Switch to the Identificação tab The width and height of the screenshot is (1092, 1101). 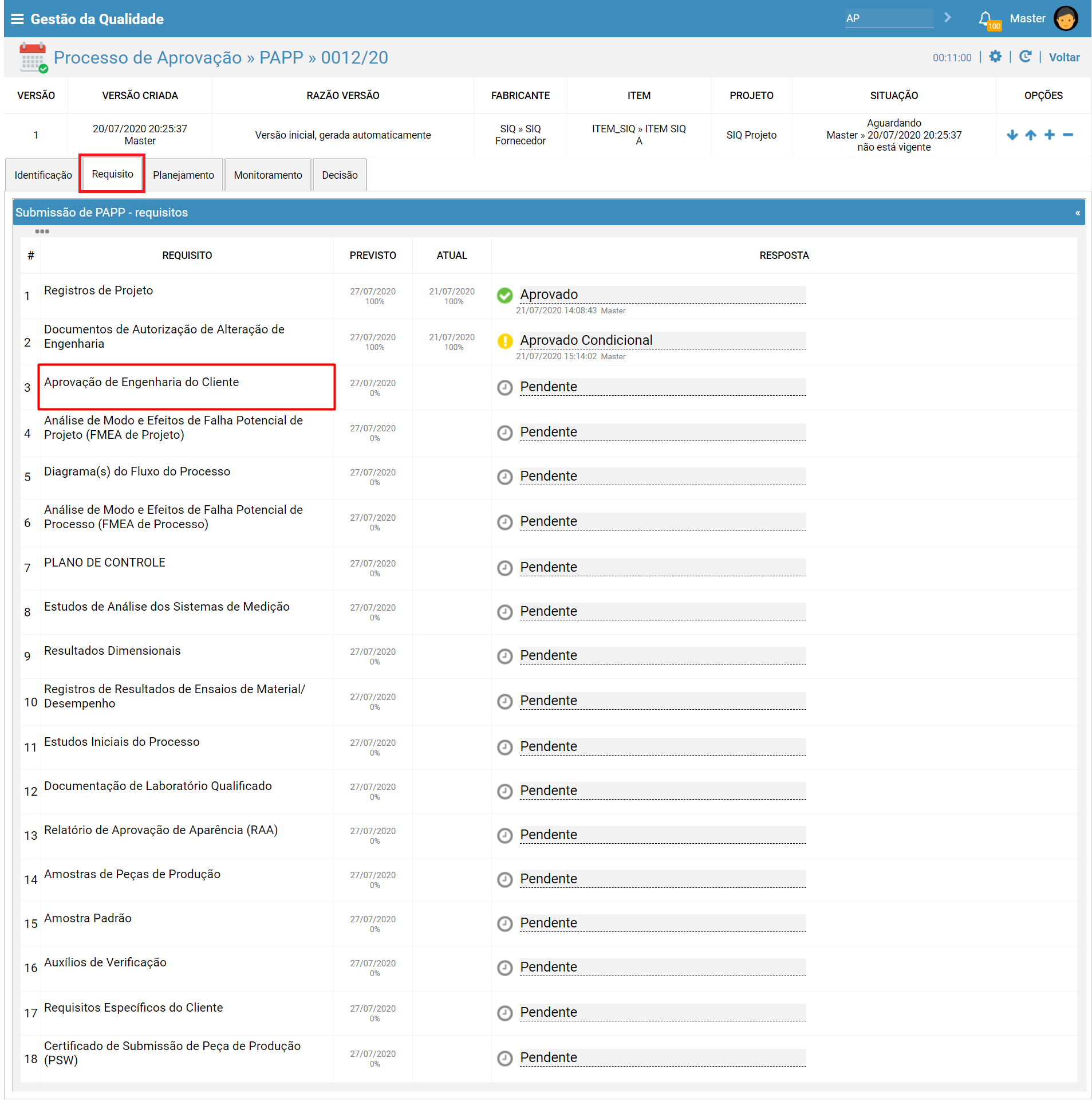click(x=43, y=175)
